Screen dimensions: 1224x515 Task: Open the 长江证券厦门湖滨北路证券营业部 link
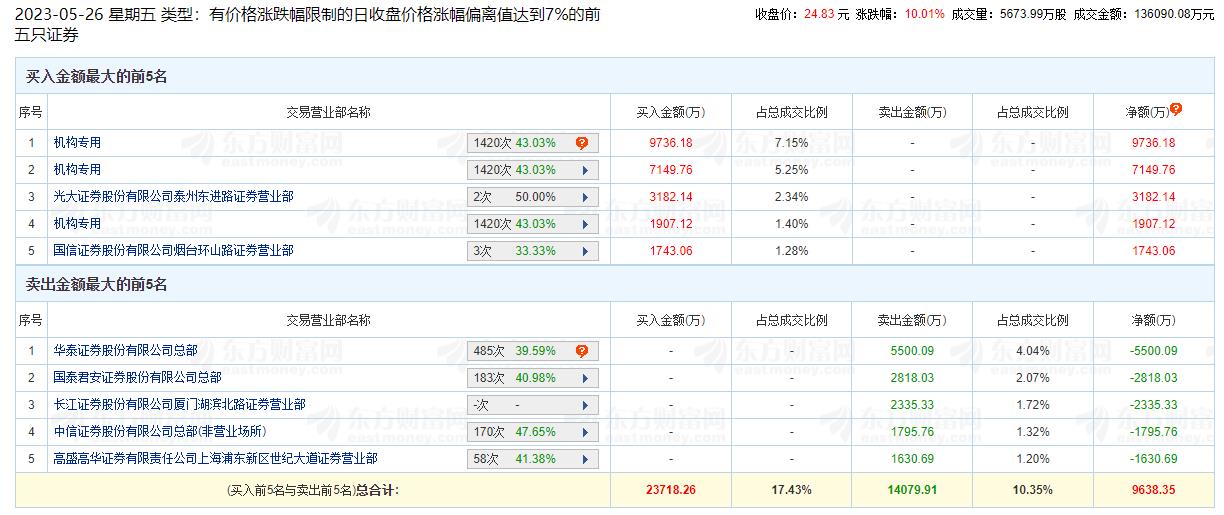[x=179, y=405]
